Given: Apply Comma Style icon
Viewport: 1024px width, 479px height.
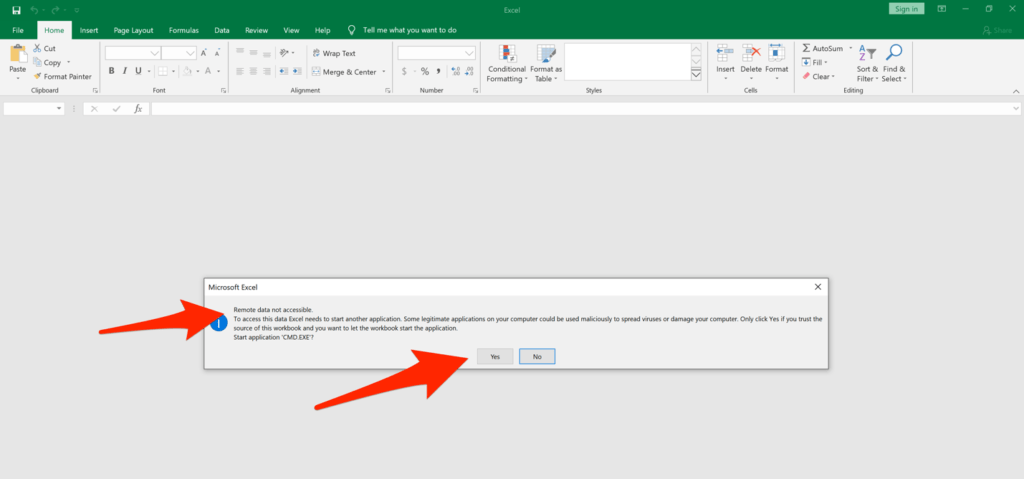Looking at the screenshot, I should [x=438, y=71].
